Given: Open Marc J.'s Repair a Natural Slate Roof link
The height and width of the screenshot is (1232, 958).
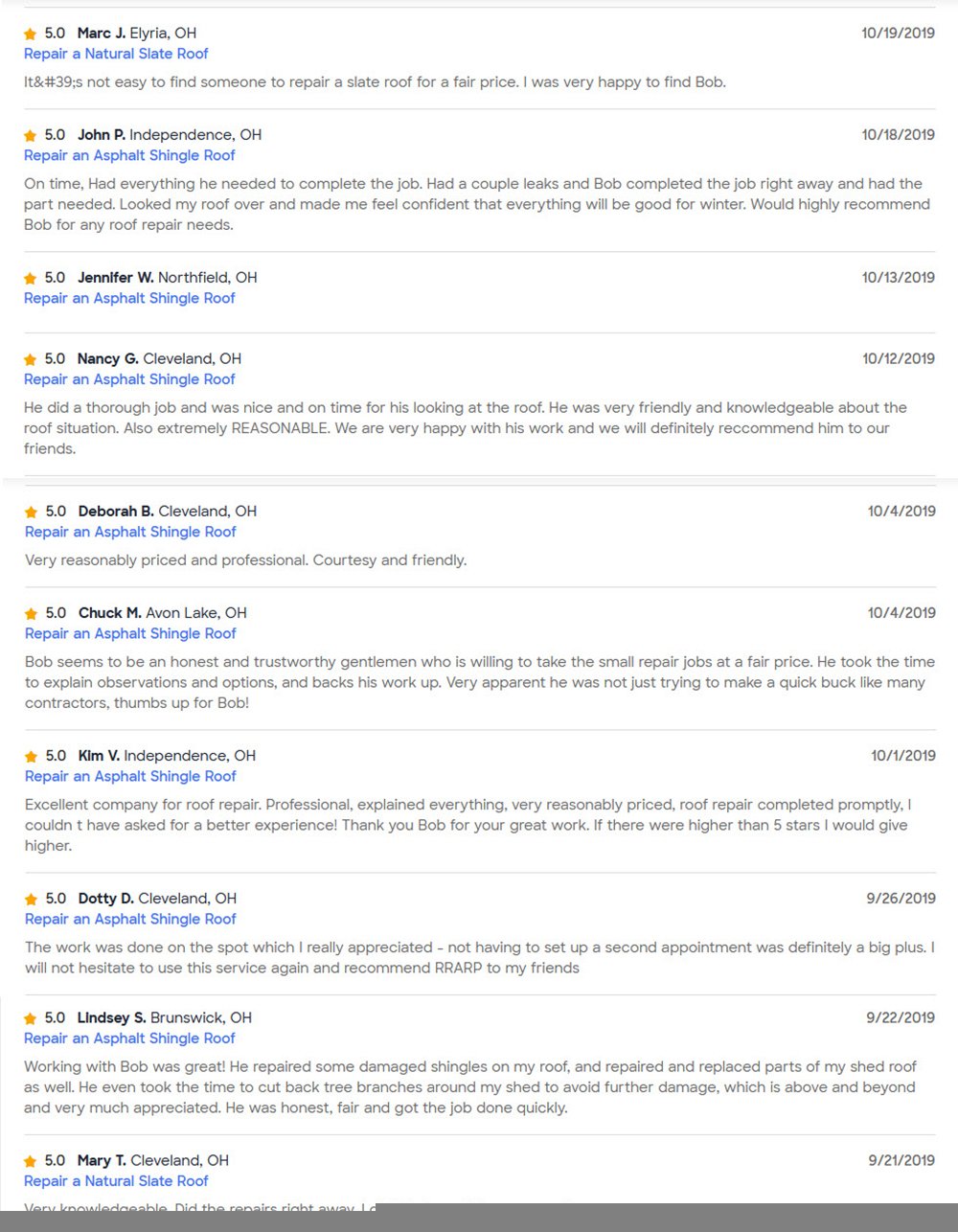Looking at the screenshot, I should pos(116,54).
